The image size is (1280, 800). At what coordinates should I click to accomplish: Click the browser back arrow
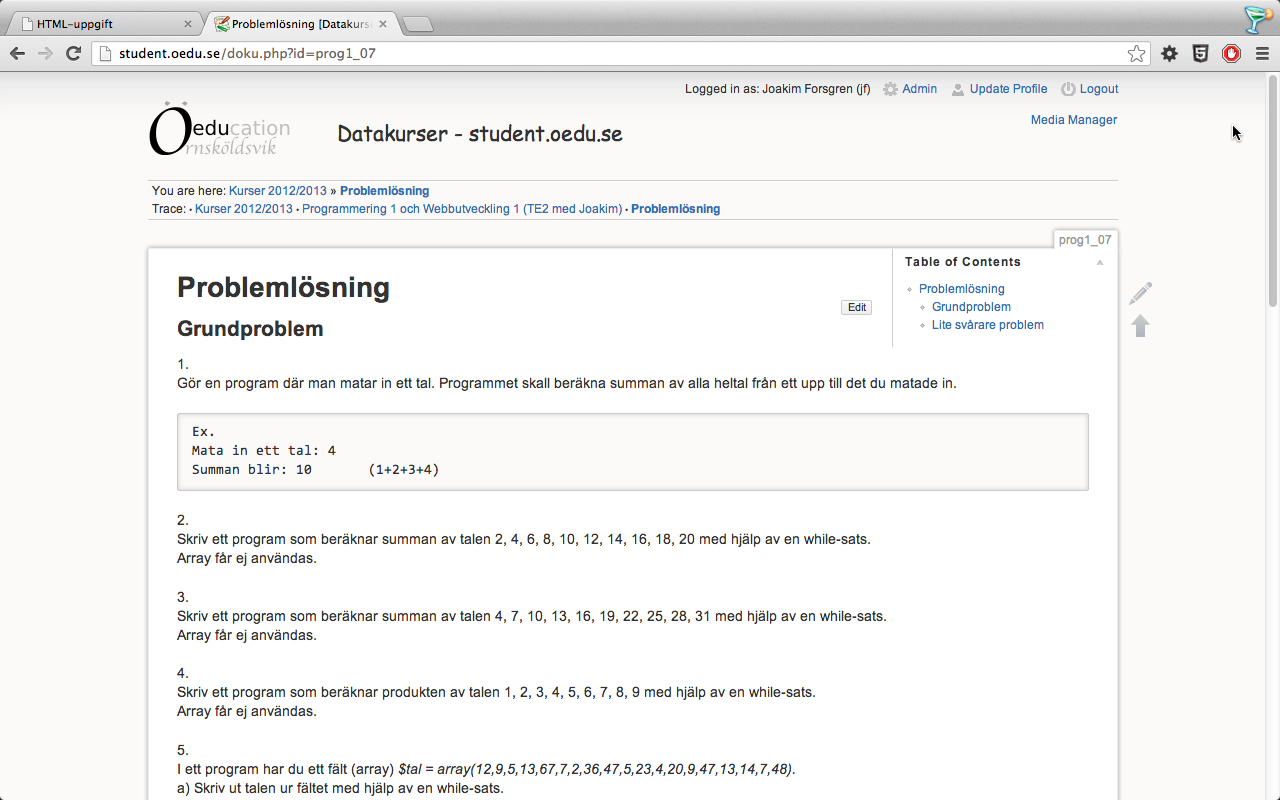click(x=17, y=53)
